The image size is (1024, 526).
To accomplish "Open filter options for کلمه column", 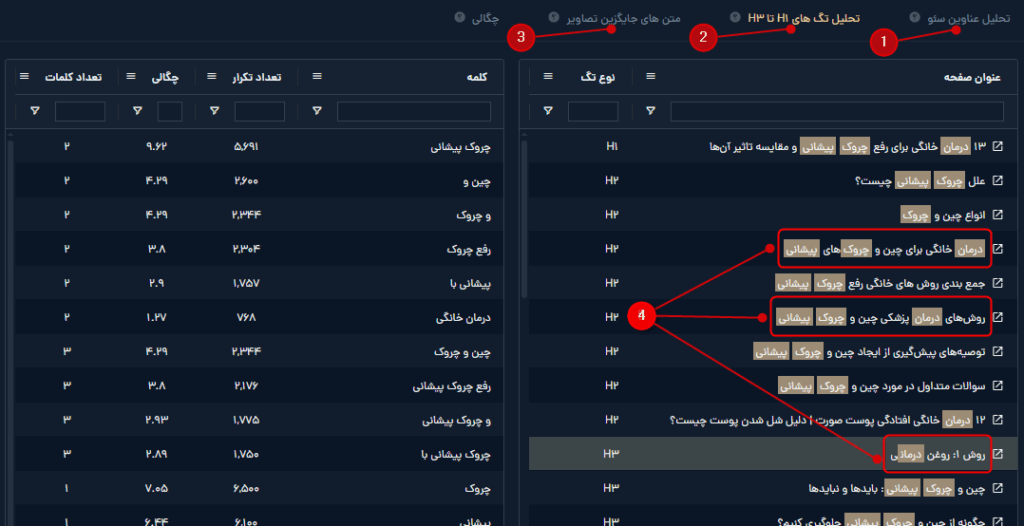I will click(317, 111).
